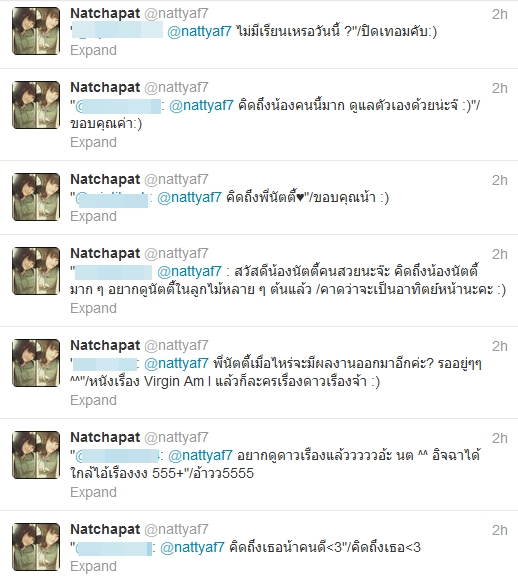Open the 2h timestamp of the first tweet
This screenshot has height=576, width=518.
pyautogui.click(x=500, y=14)
